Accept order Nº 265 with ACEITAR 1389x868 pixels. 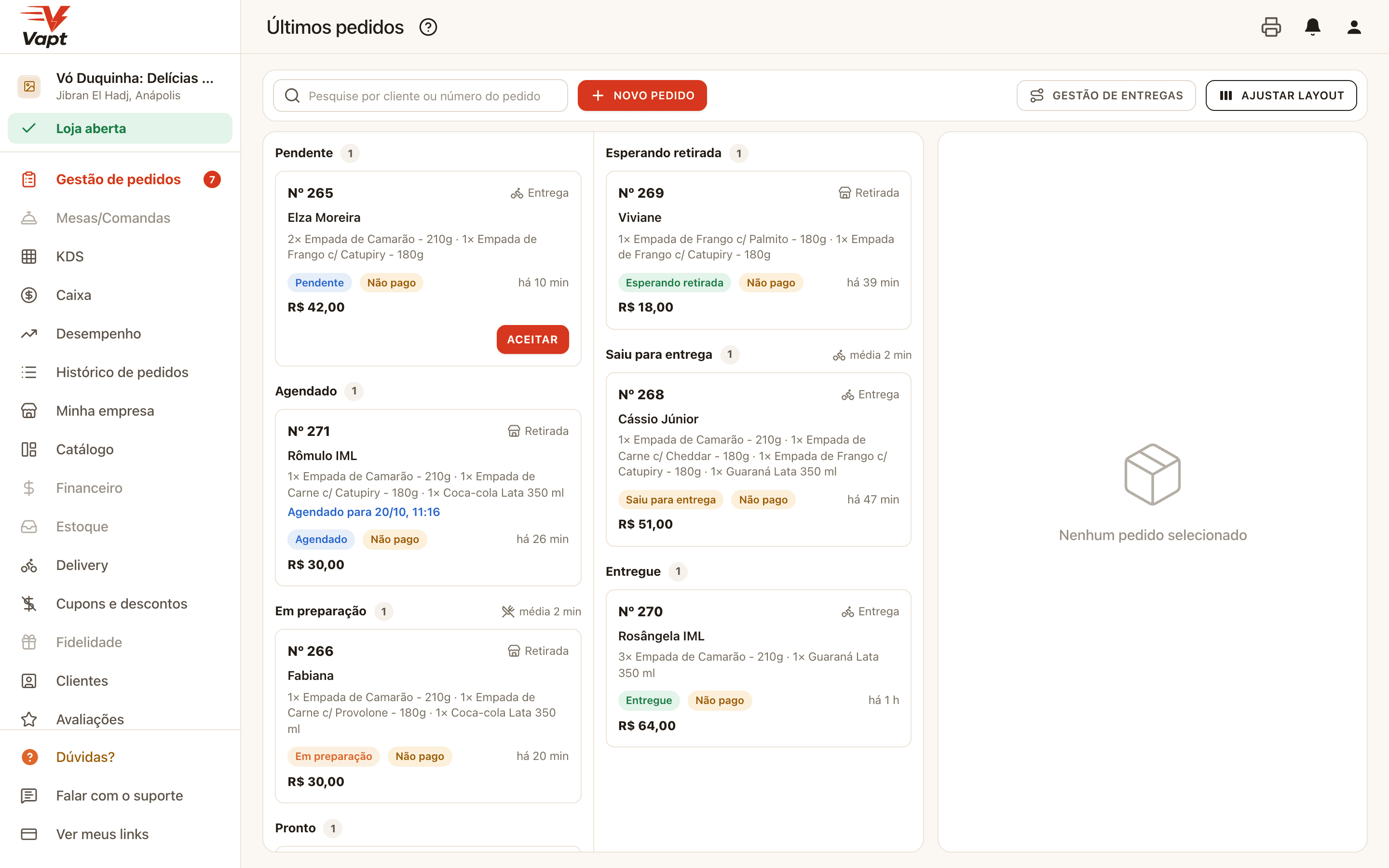[532, 339]
